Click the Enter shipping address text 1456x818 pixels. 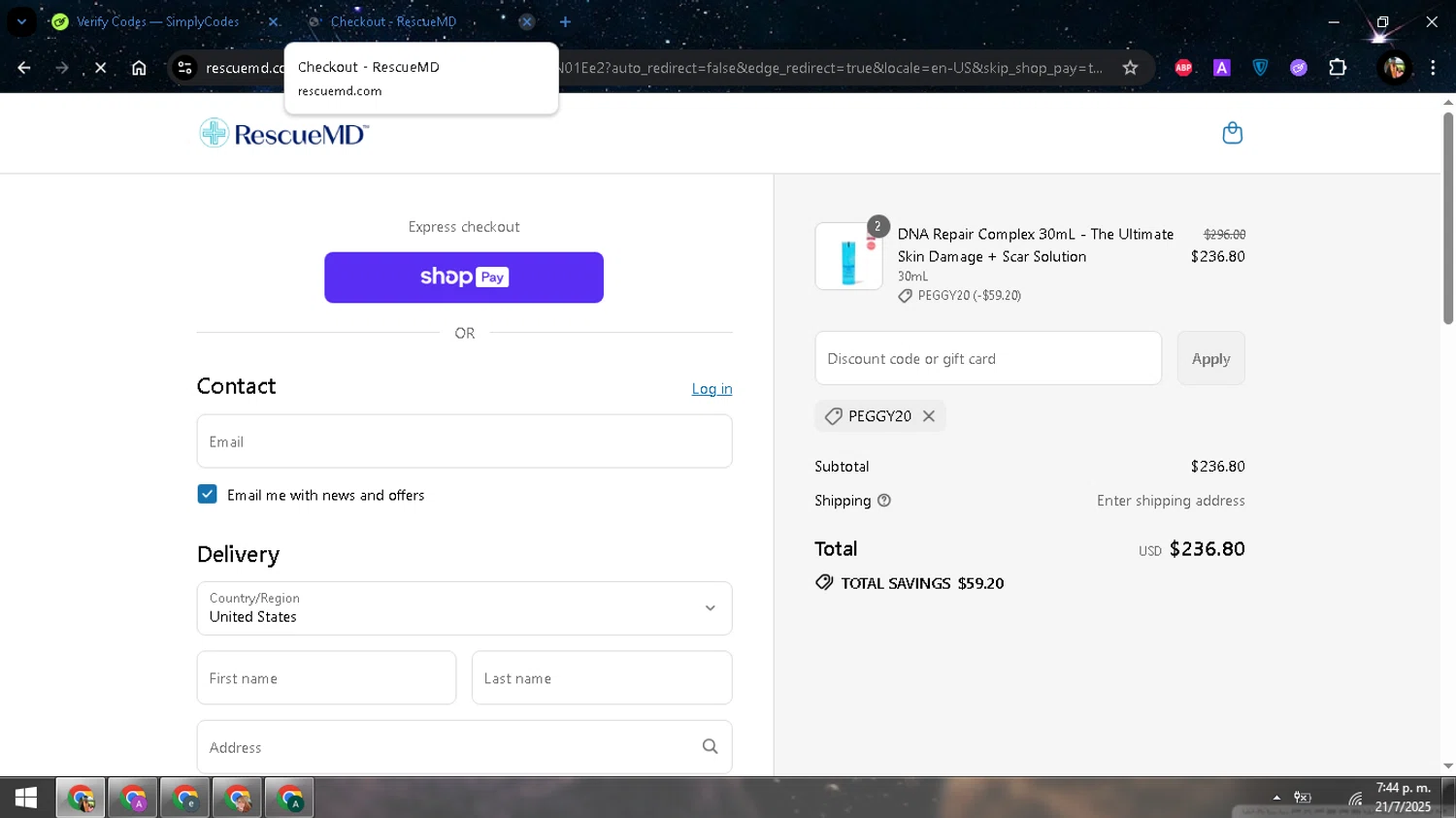point(1171,501)
